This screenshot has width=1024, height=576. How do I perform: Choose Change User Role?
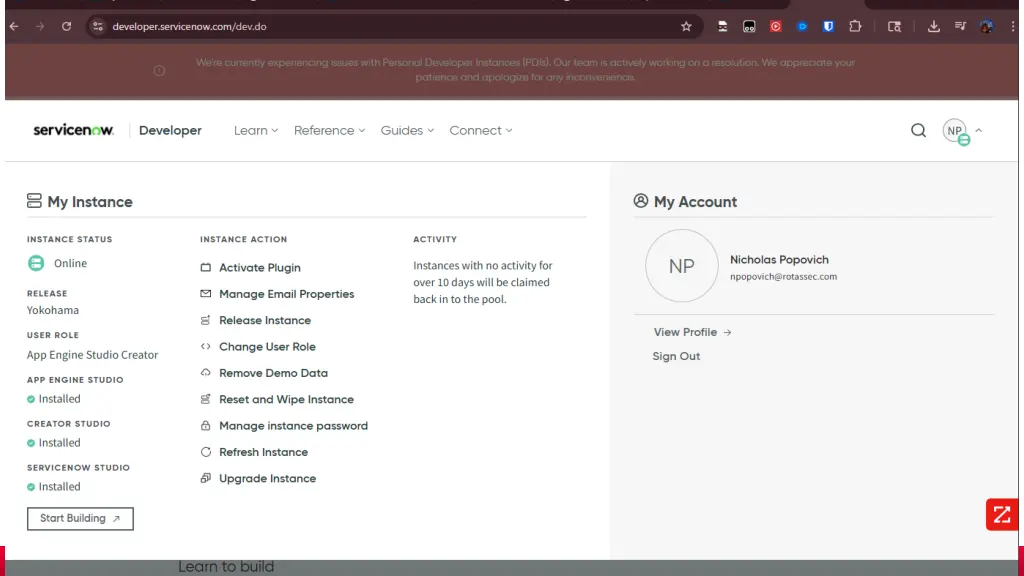point(267,347)
